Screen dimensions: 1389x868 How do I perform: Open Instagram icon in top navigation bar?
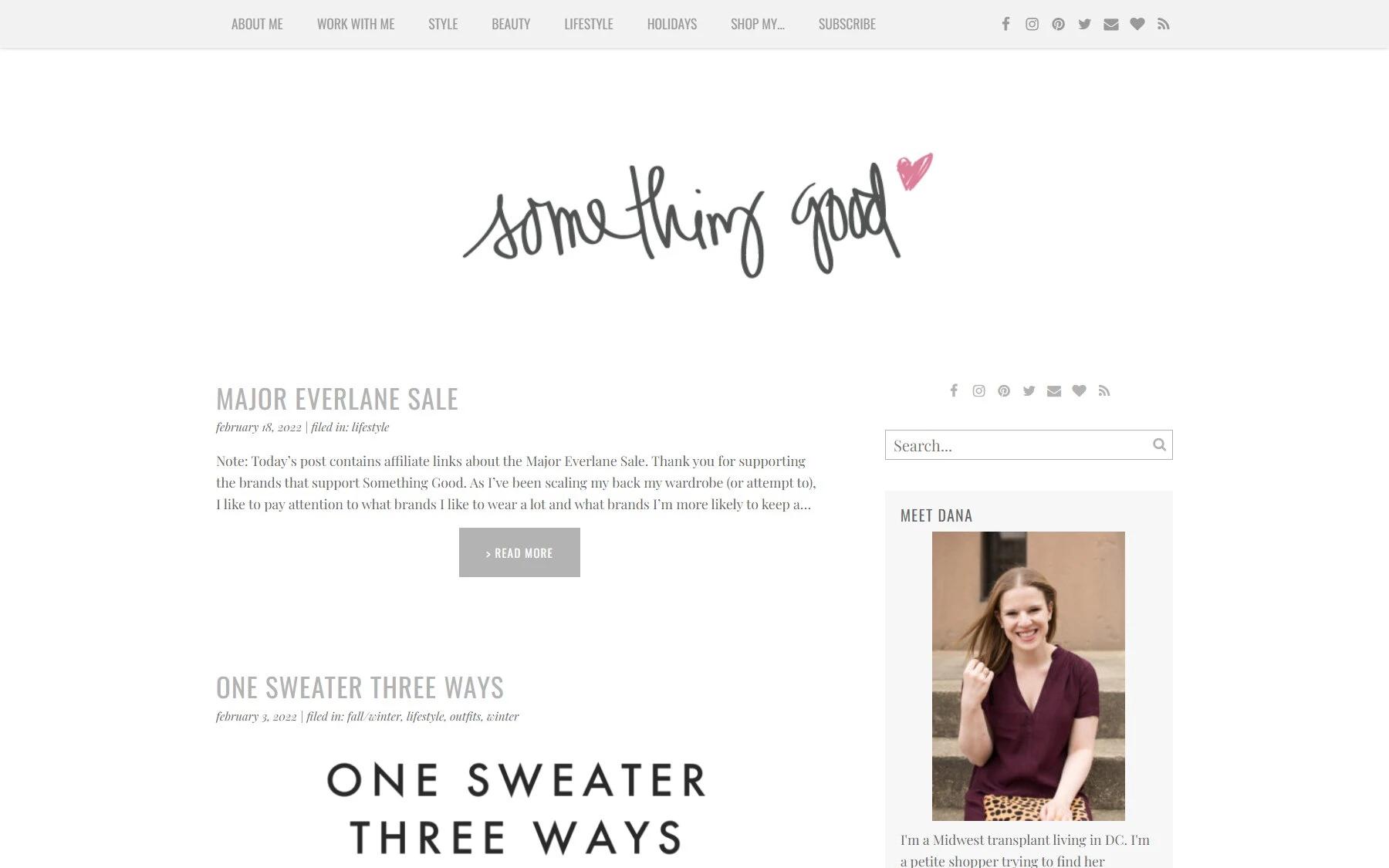(1032, 24)
